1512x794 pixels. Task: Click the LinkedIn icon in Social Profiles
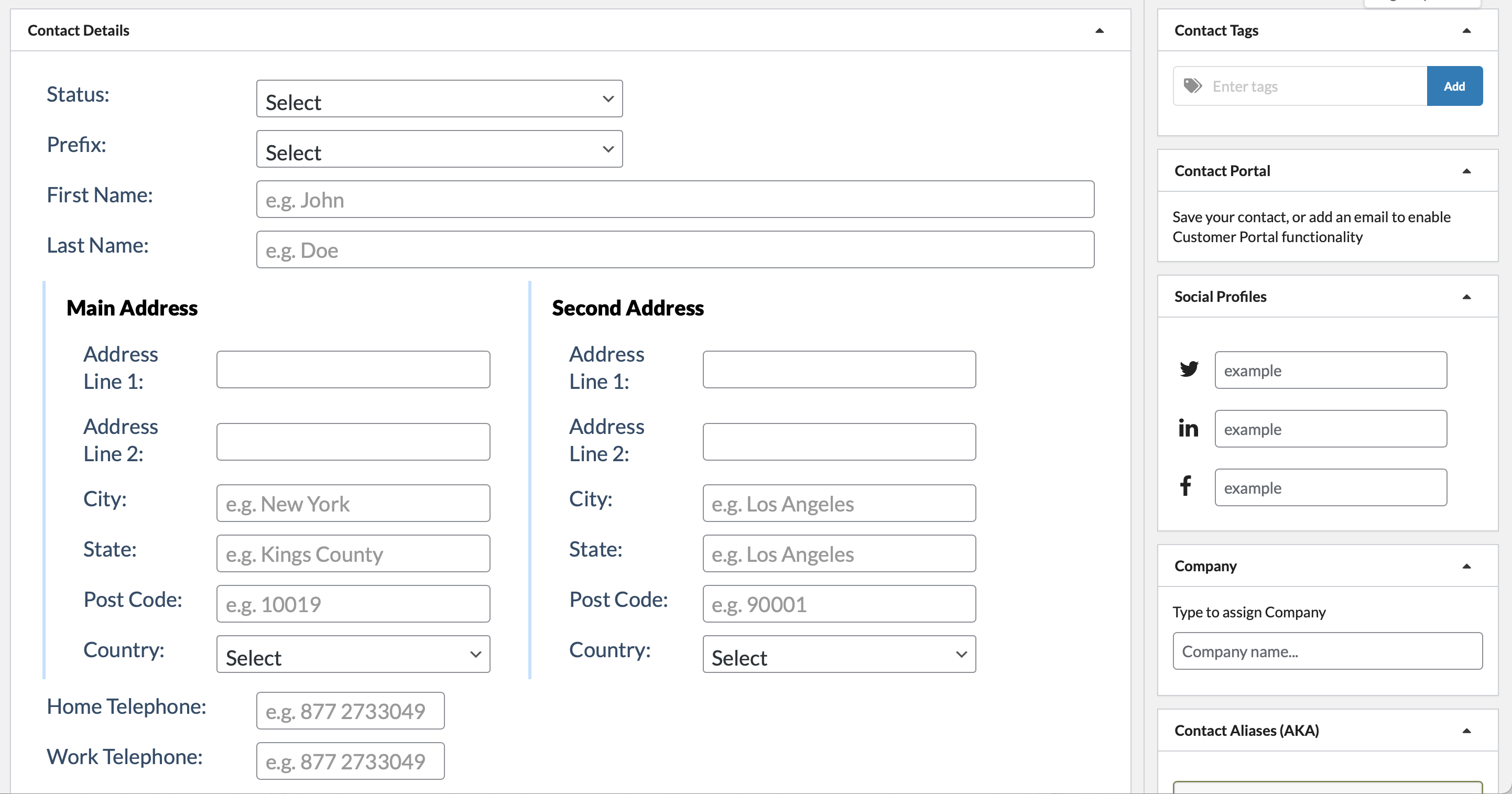coord(1189,428)
